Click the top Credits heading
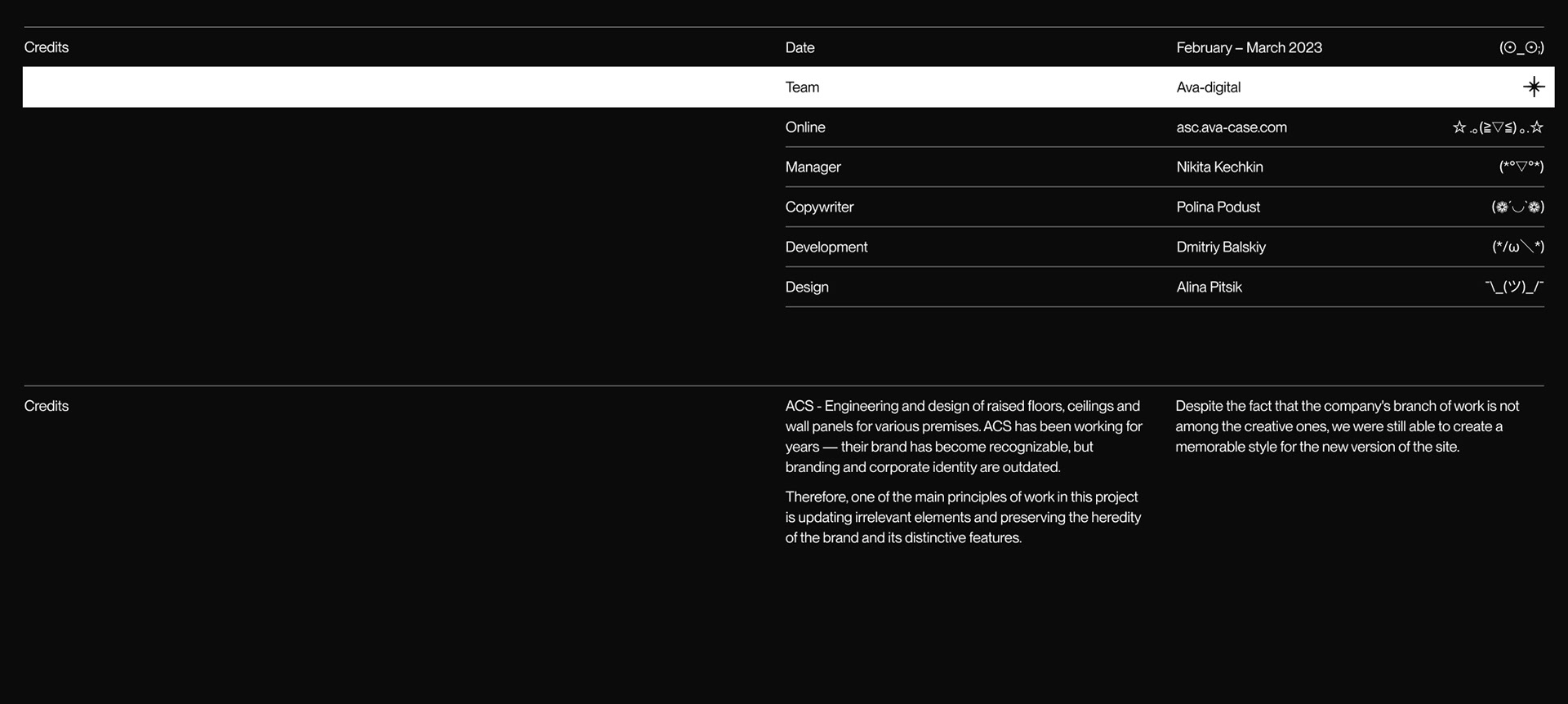Screen dimensions: 1568x704 47,47
